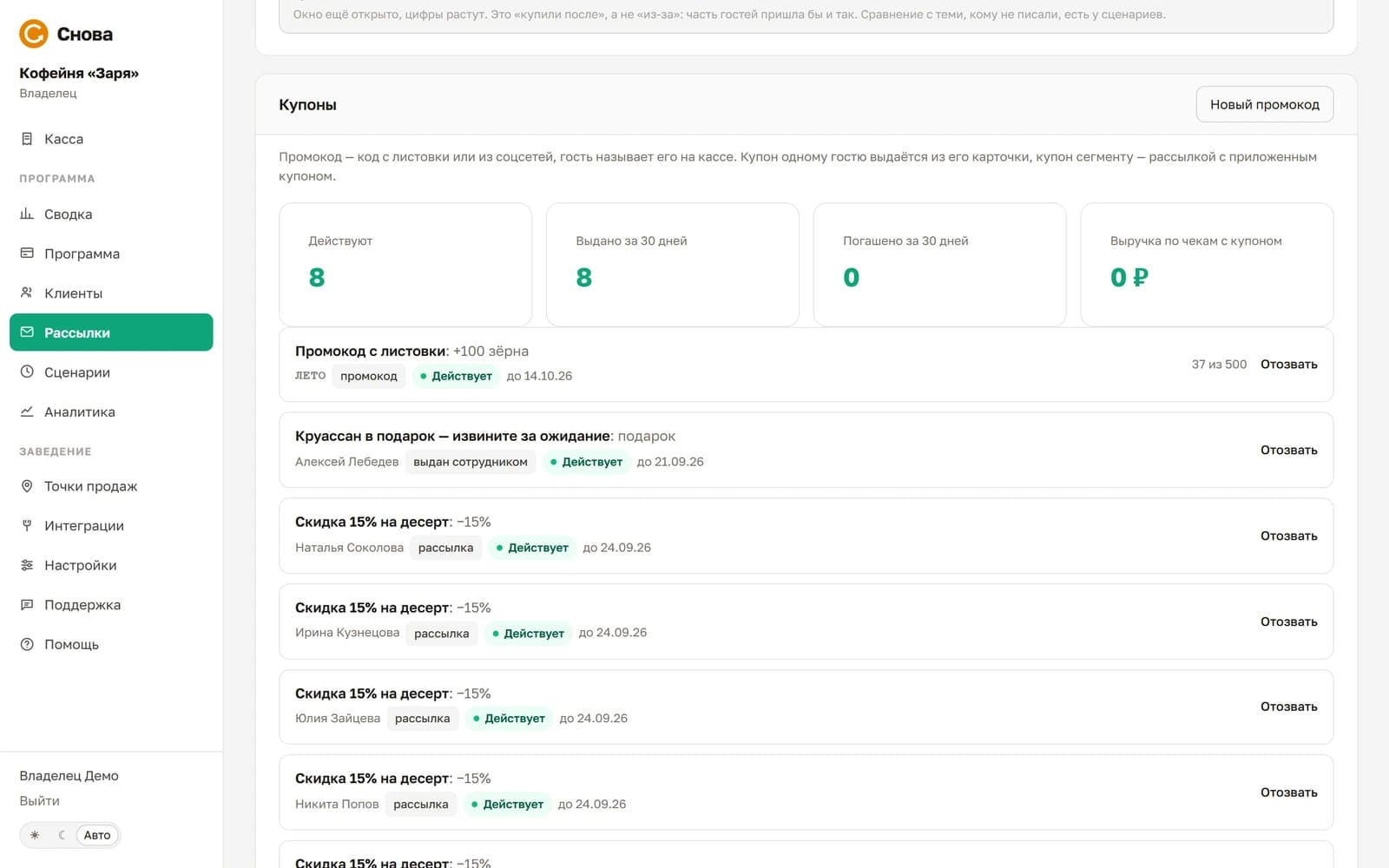Open Касса via its receipt icon
Viewport: 1389px width, 868px height.
pyautogui.click(x=27, y=139)
